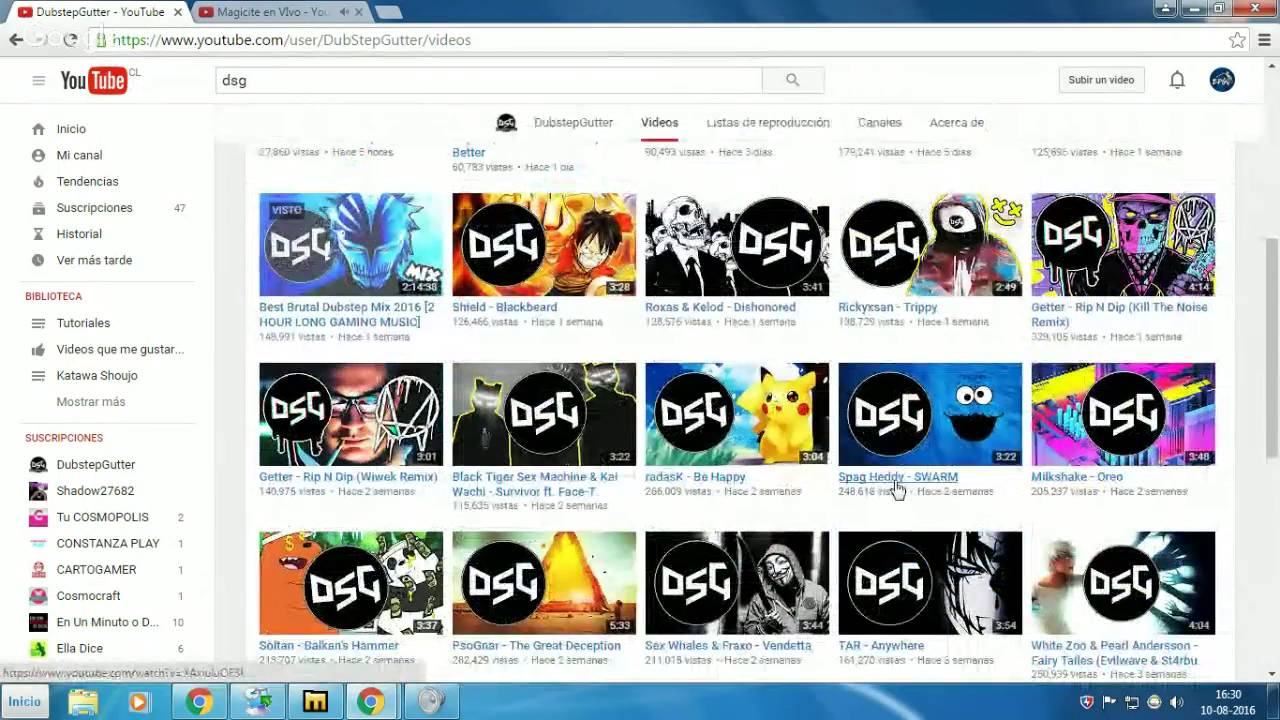Bookmark this page with the star icon
The width and height of the screenshot is (1280, 720).
click(x=1237, y=40)
